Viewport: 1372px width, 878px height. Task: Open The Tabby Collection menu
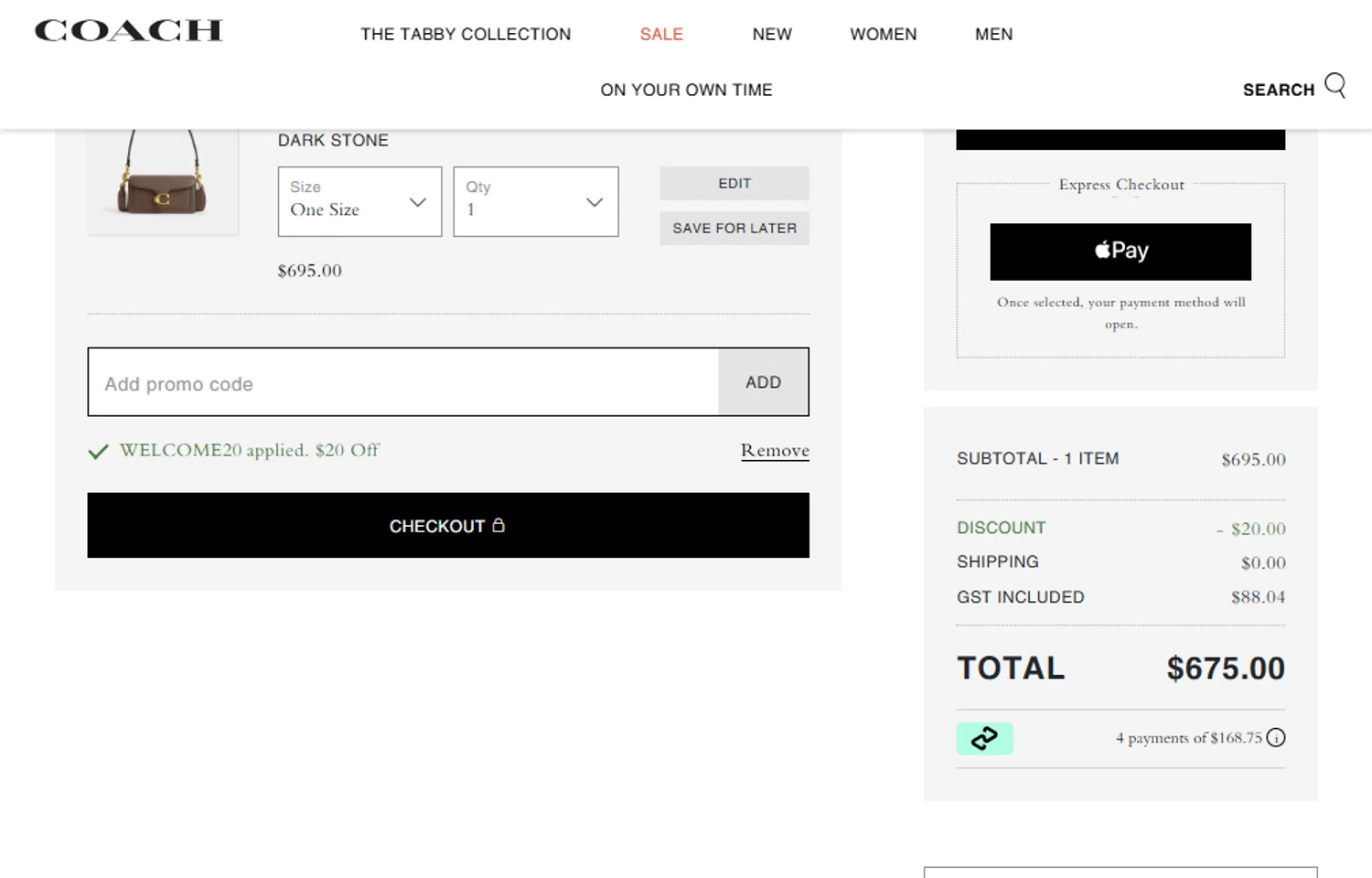pos(466,35)
